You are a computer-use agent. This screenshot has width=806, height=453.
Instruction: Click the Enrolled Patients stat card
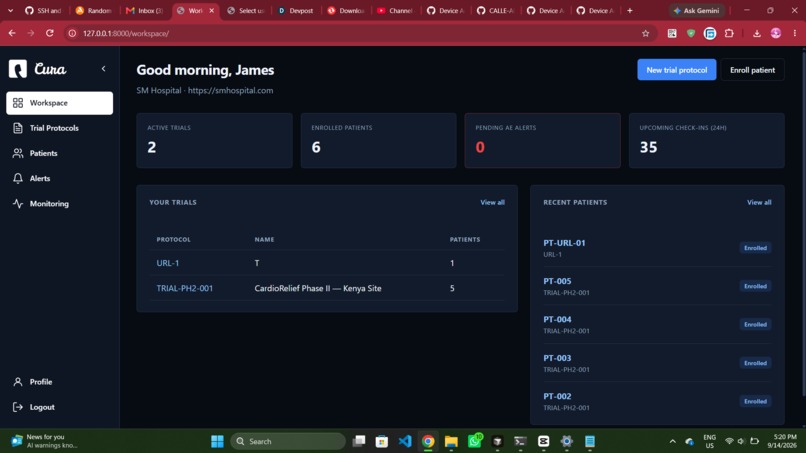pos(378,140)
